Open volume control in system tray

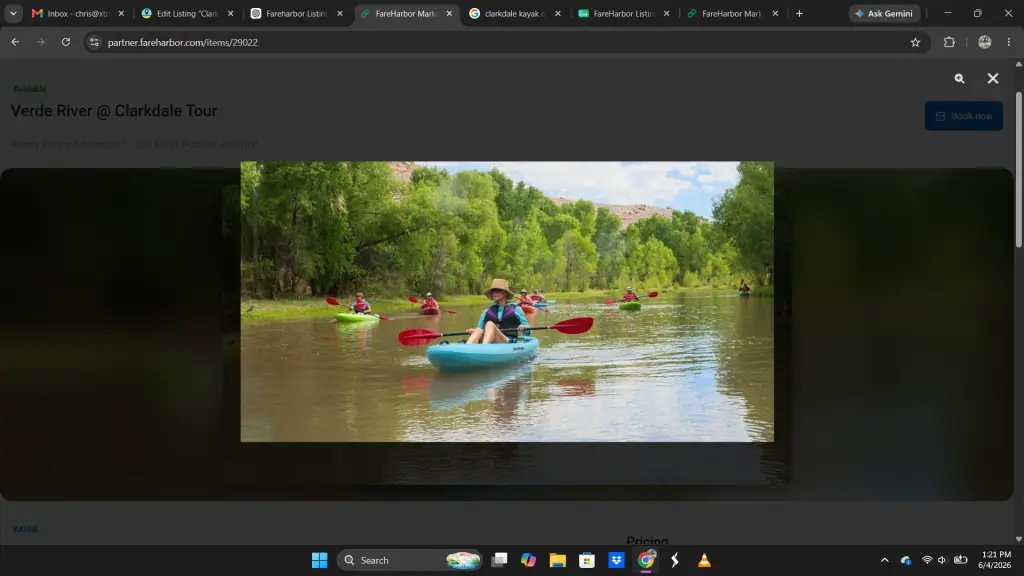942,560
